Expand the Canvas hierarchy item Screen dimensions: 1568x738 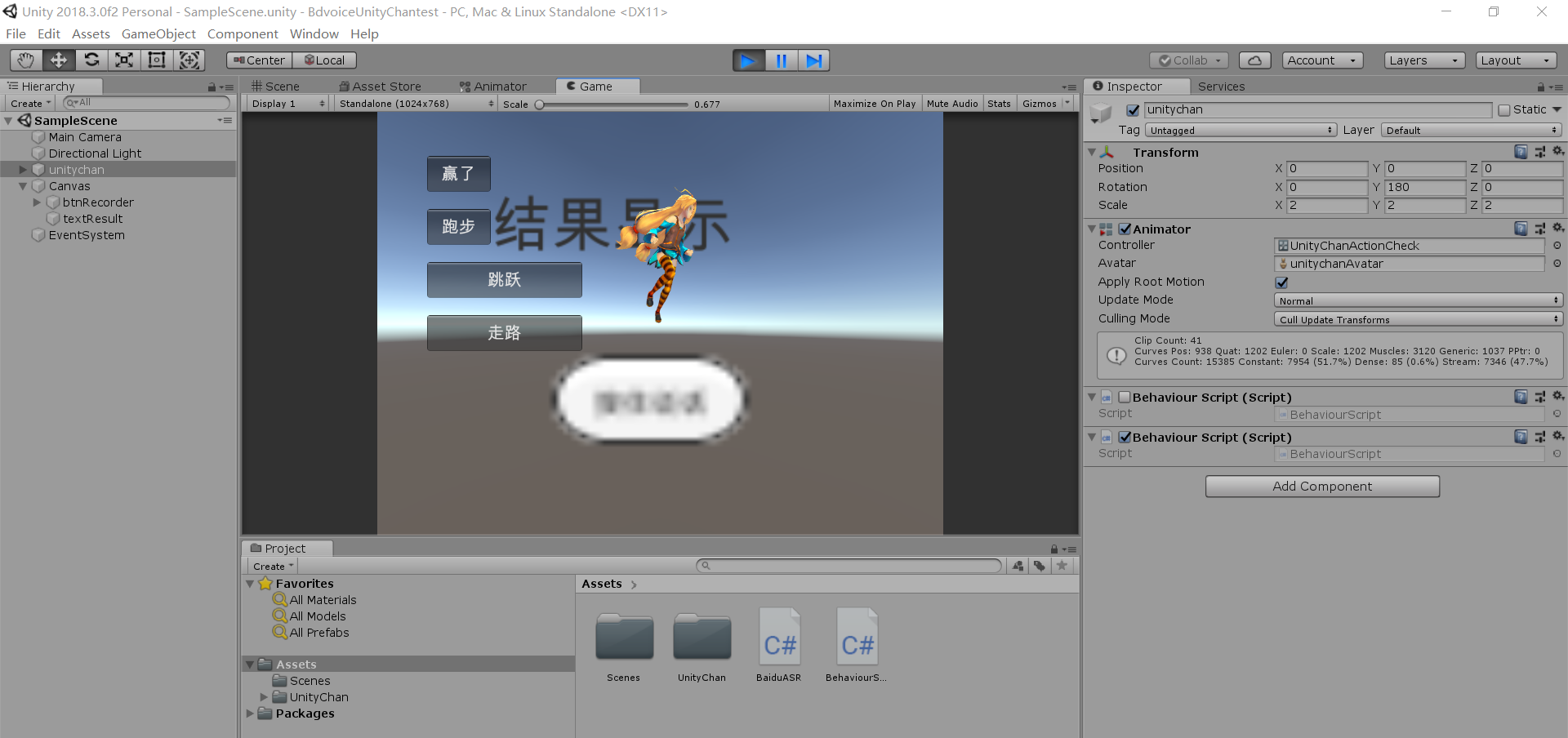pyautogui.click(x=23, y=186)
